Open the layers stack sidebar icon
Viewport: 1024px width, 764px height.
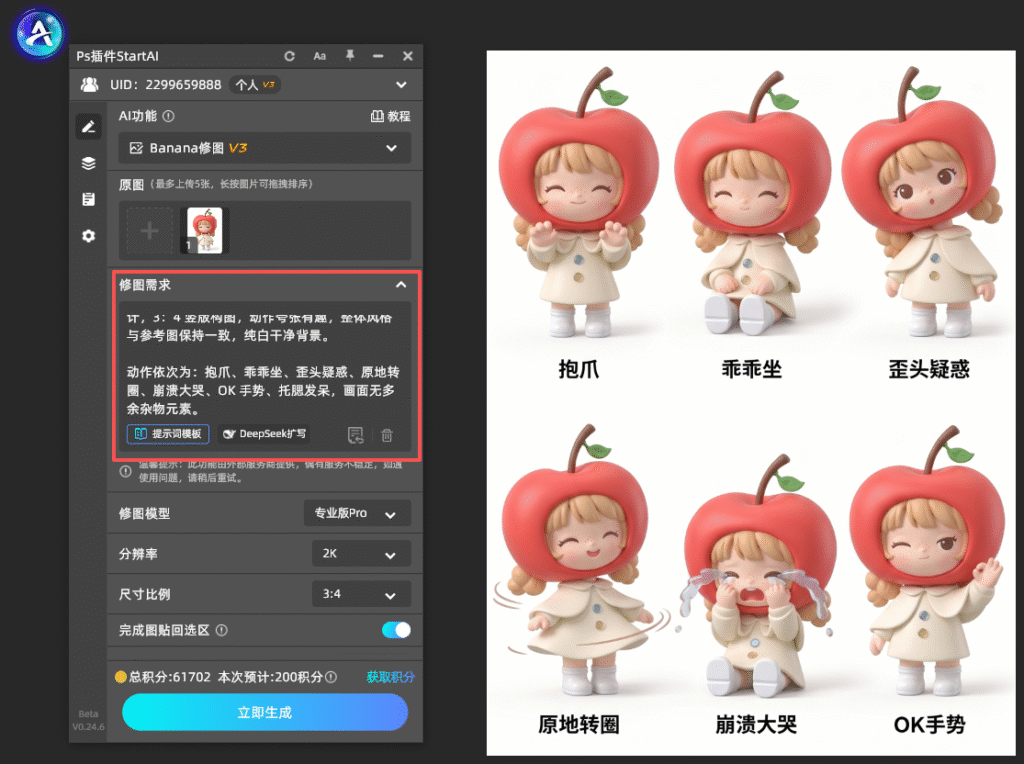[89, 163]
